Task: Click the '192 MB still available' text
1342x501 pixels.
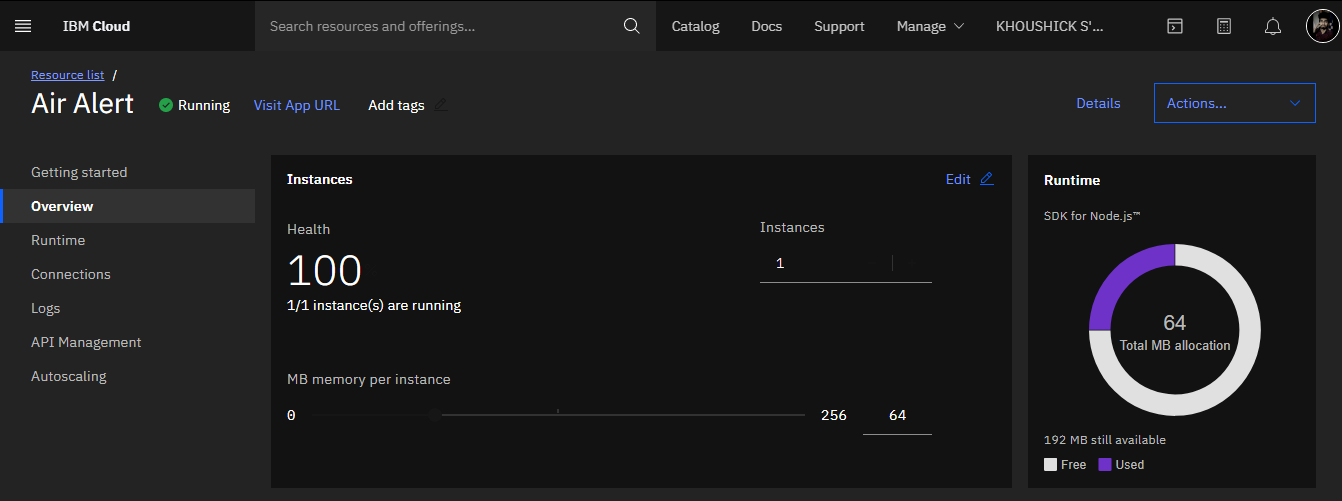Action: (x=1105, y=440)
